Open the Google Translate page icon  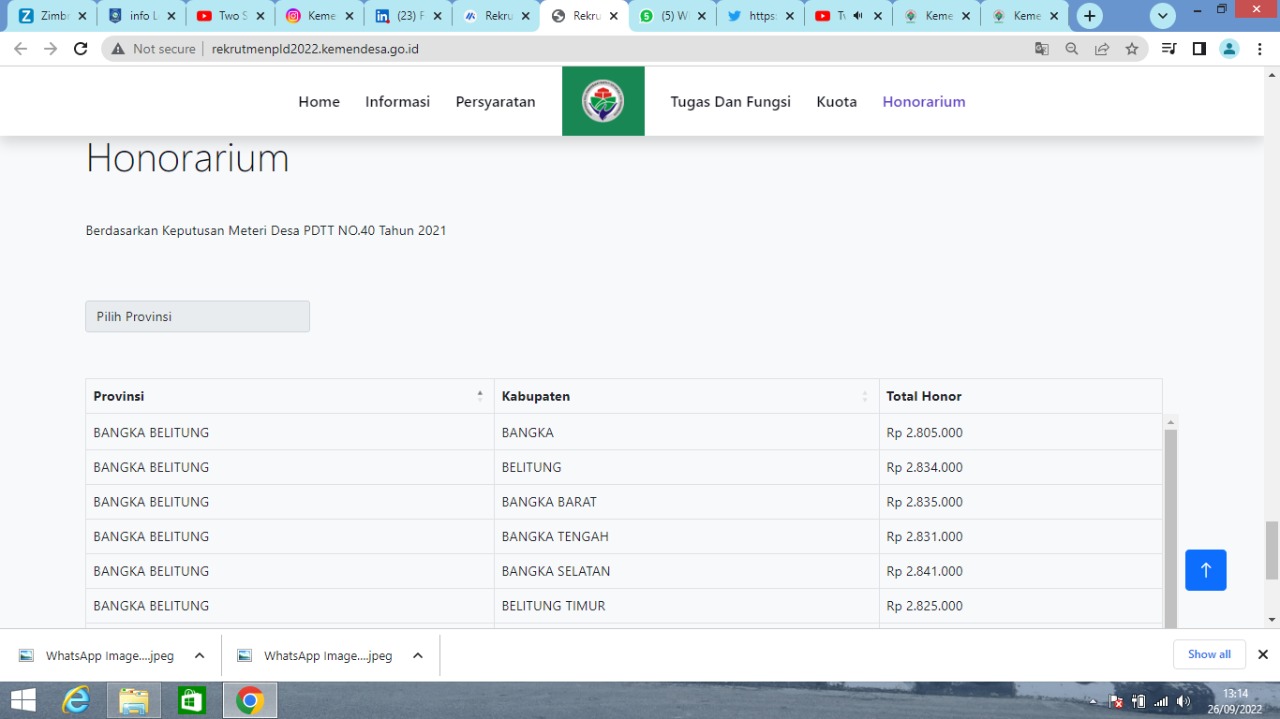point(1041,48)
